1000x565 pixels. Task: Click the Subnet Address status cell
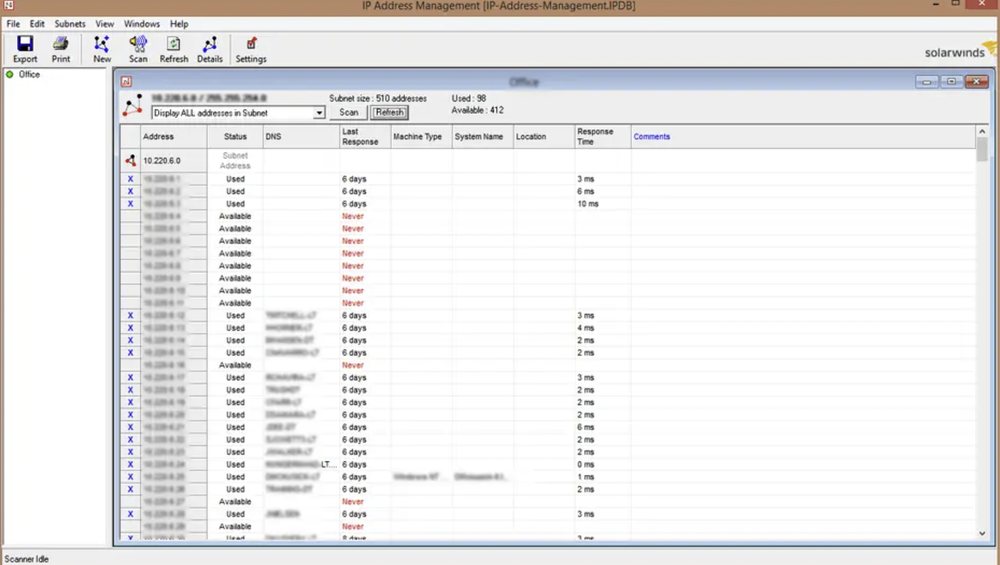click(235, 161)
